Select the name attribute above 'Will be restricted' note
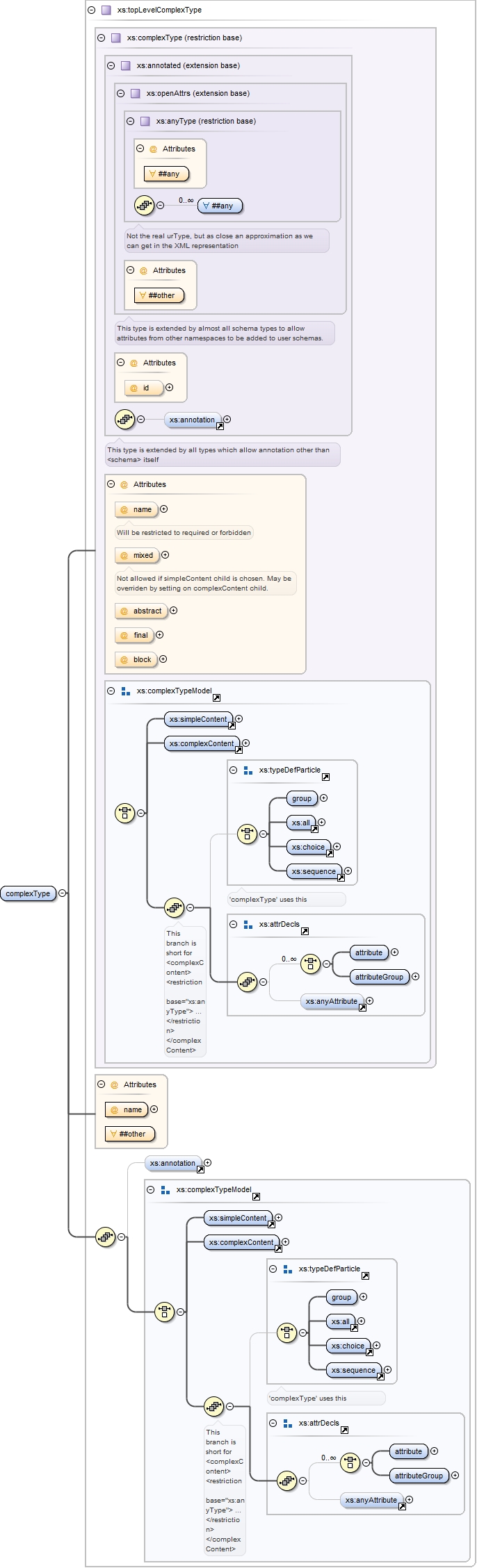 pyautogui.click(x=136, y=509)
